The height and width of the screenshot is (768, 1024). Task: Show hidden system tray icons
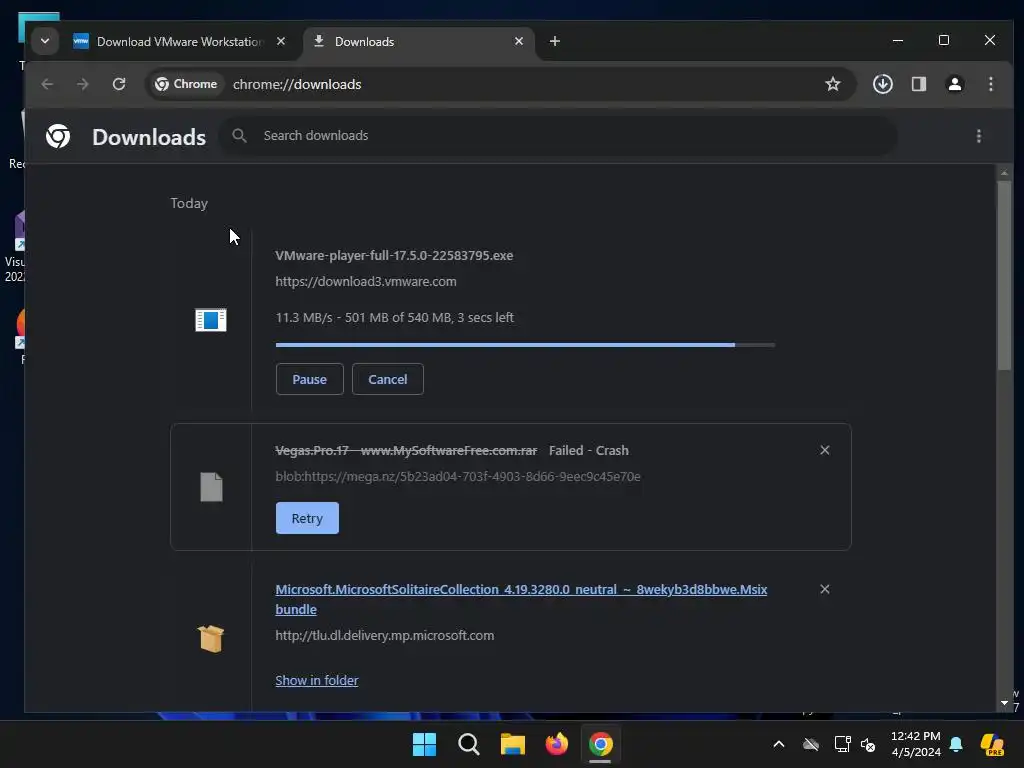point(778,744)
